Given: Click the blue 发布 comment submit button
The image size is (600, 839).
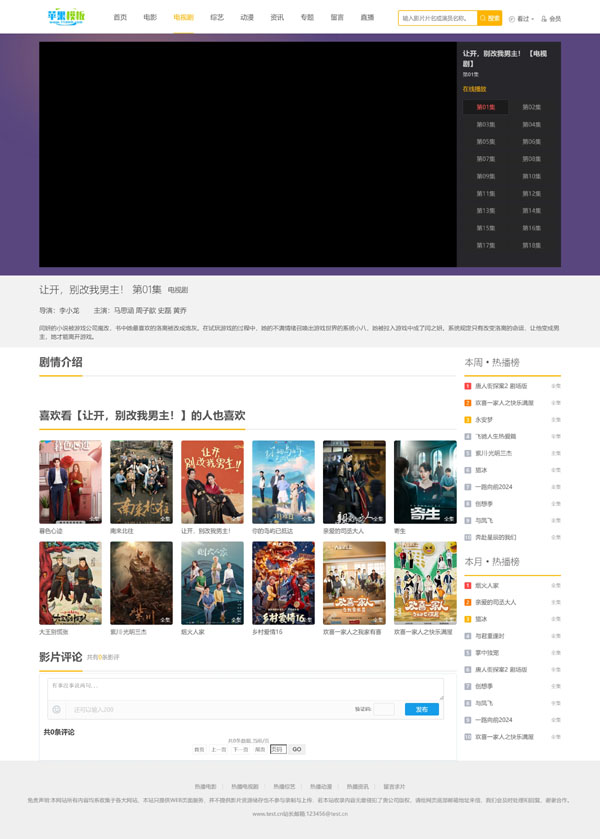Looking at the screenshot, I should click(421, 709).
